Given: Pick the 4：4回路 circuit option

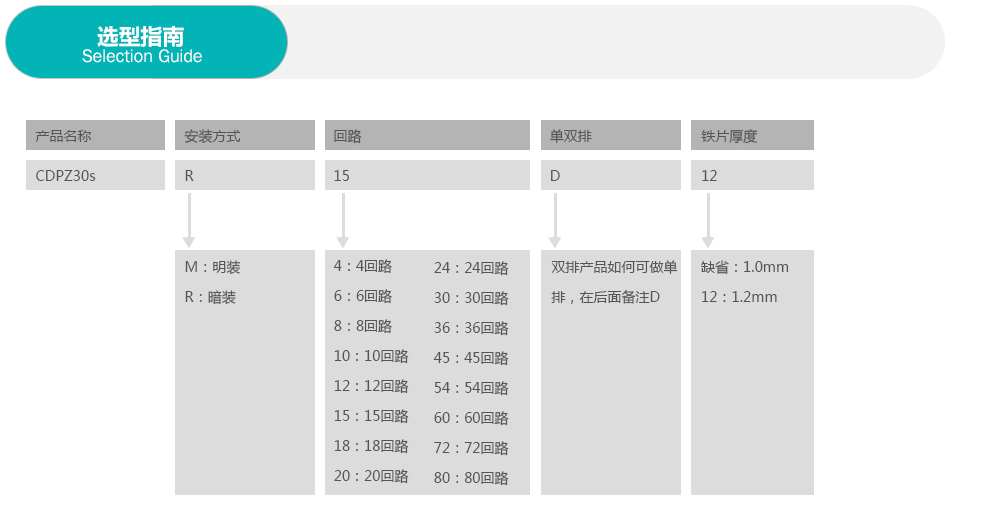Looking at the screenshot, I should tap(363, 266).
